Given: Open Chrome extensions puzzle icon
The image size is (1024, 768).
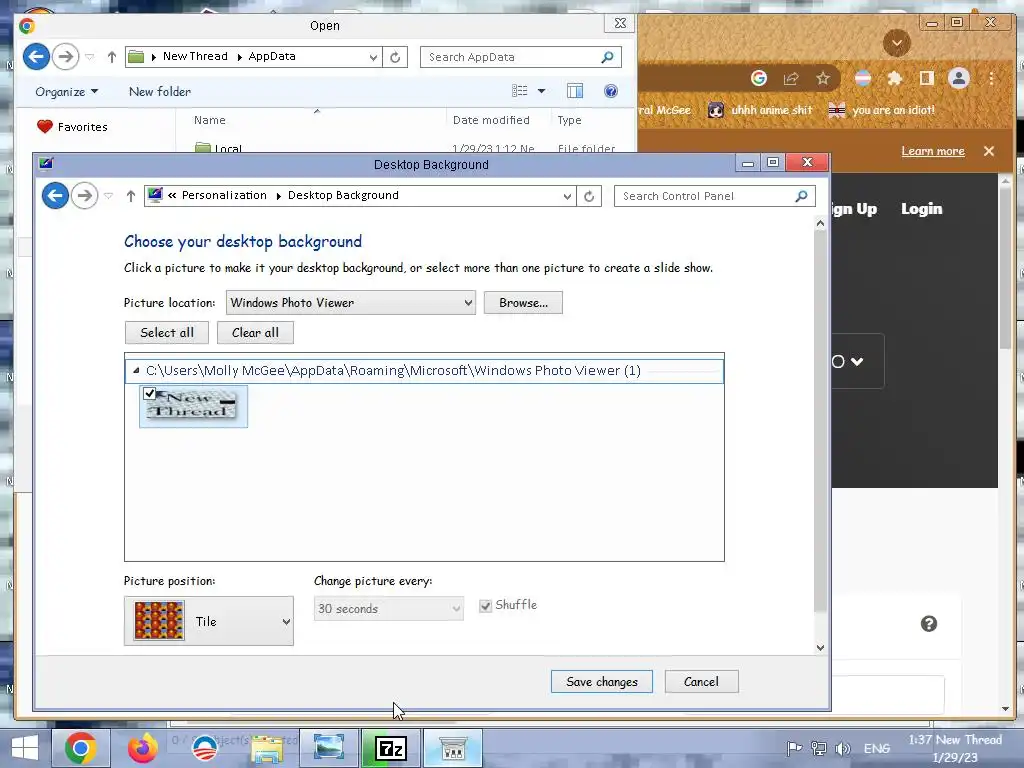Looking at the screenshot, I should pos(895,78).
